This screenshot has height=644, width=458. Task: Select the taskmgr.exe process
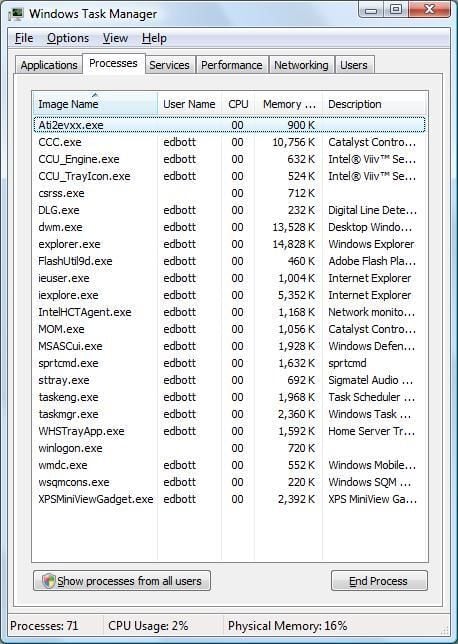pos(229,414)
